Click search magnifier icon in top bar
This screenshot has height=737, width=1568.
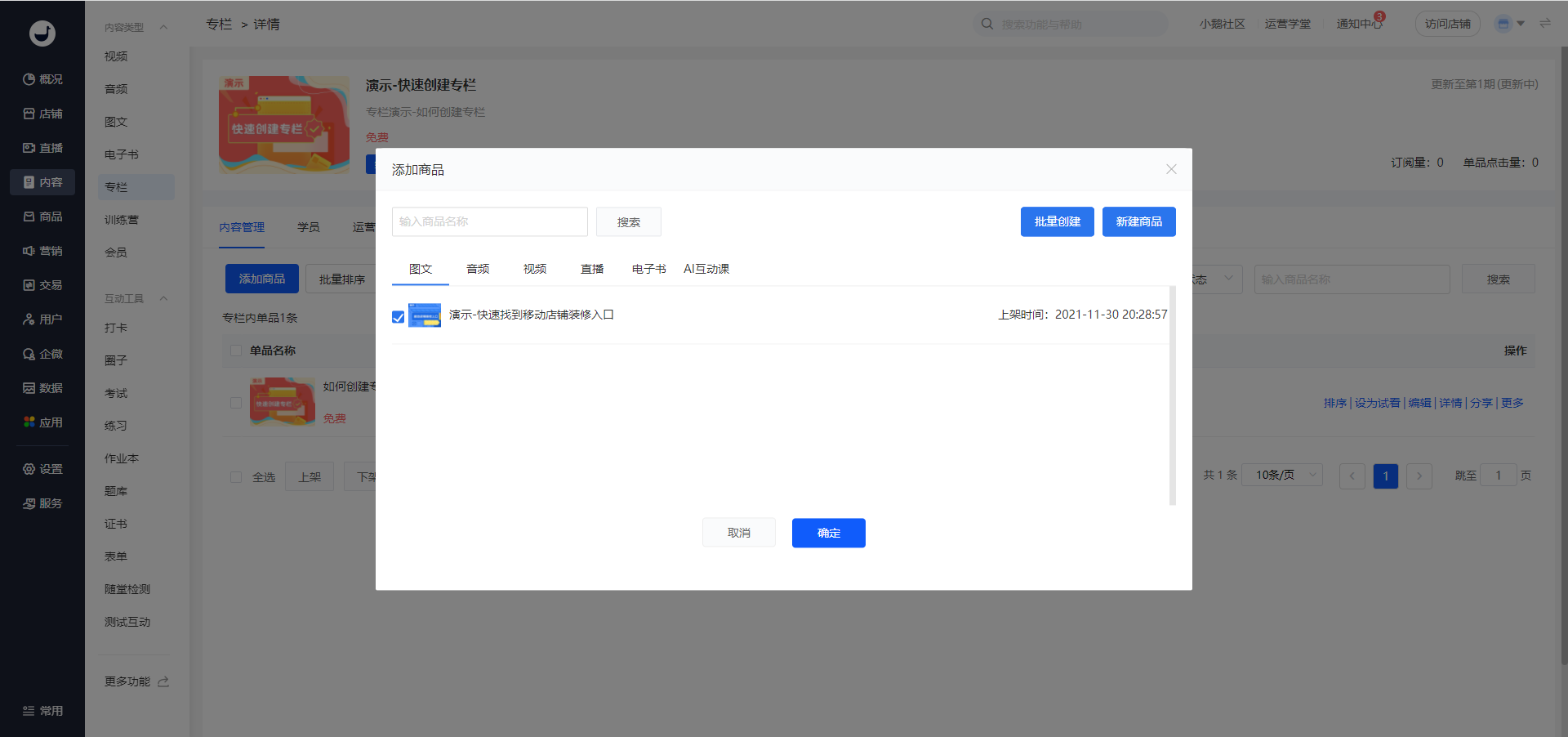[x=987, y=24]
